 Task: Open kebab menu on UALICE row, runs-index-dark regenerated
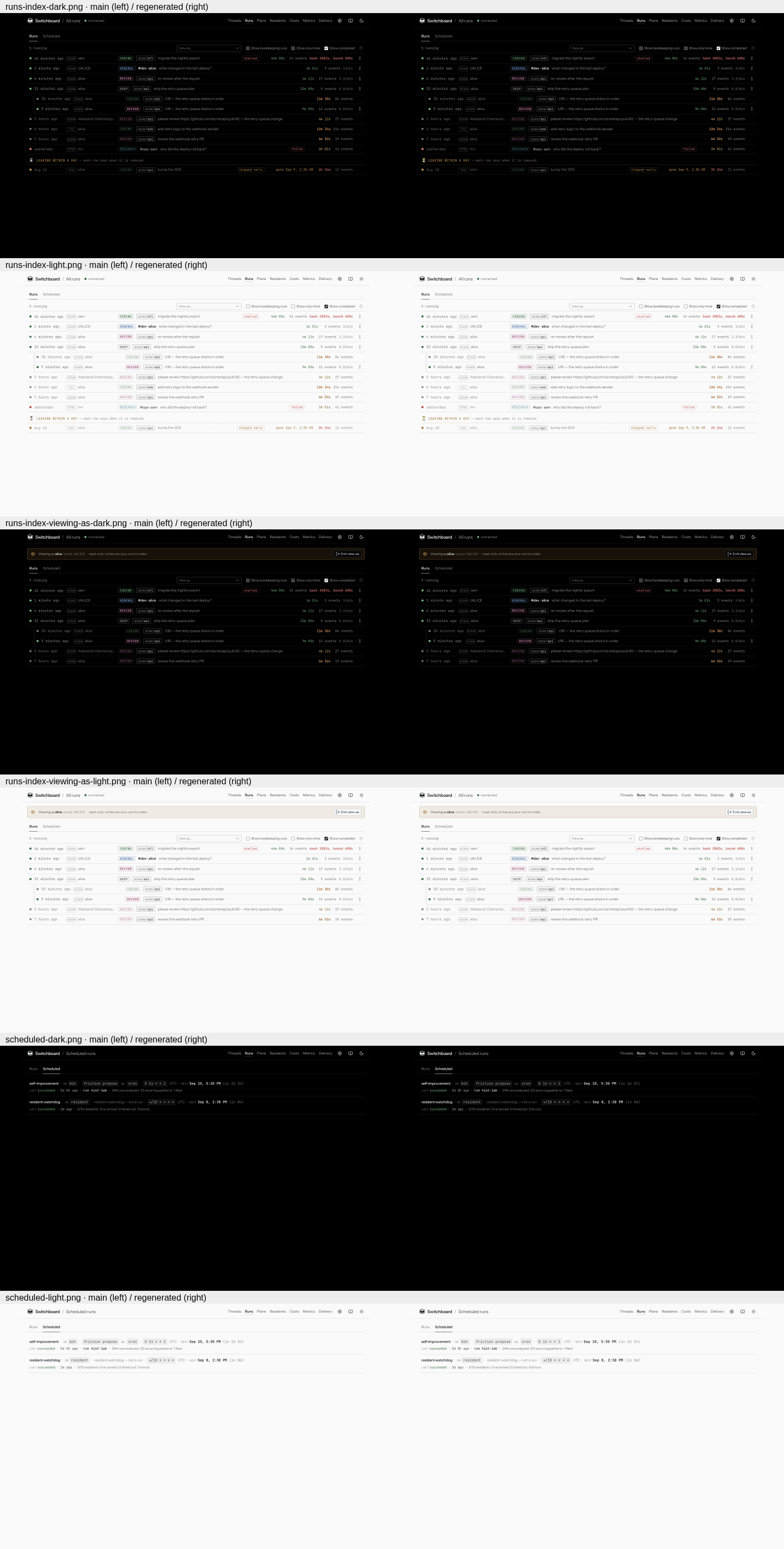(751, 69)
